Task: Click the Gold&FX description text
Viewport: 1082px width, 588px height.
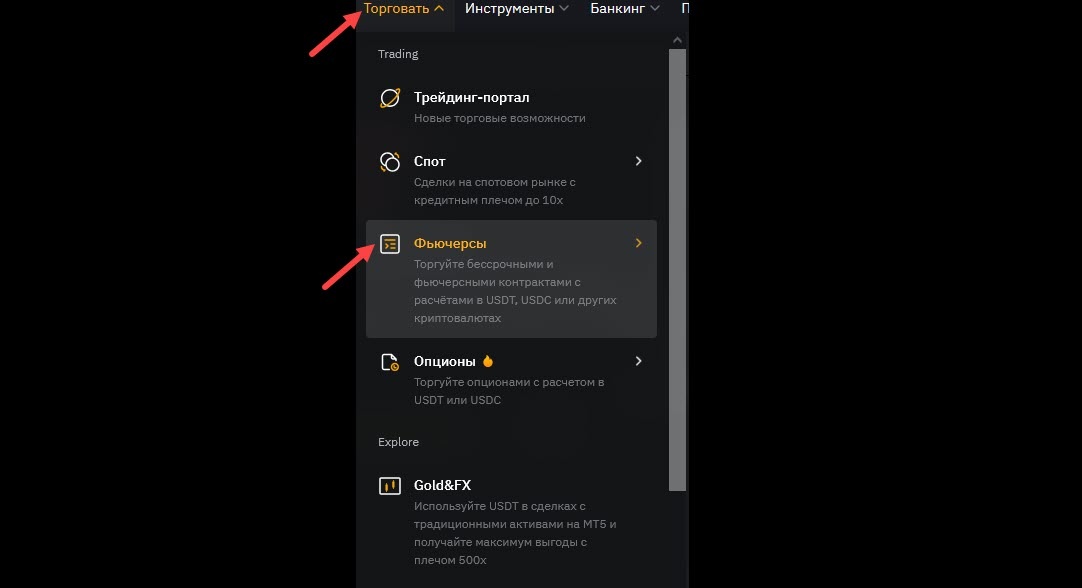Action: pyautogui.click(x=515, y=533)
